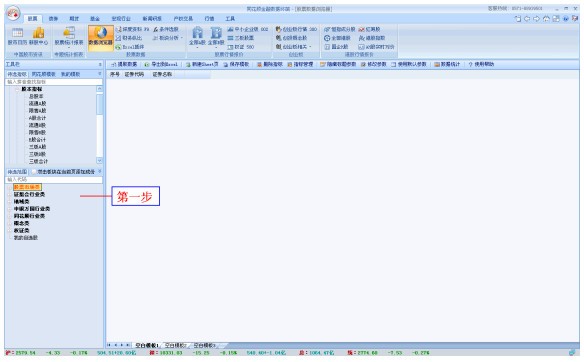The width and height of the screenshot is (584, 362).
Task: Open ChiNext board quotes 300
Action: 296,29
